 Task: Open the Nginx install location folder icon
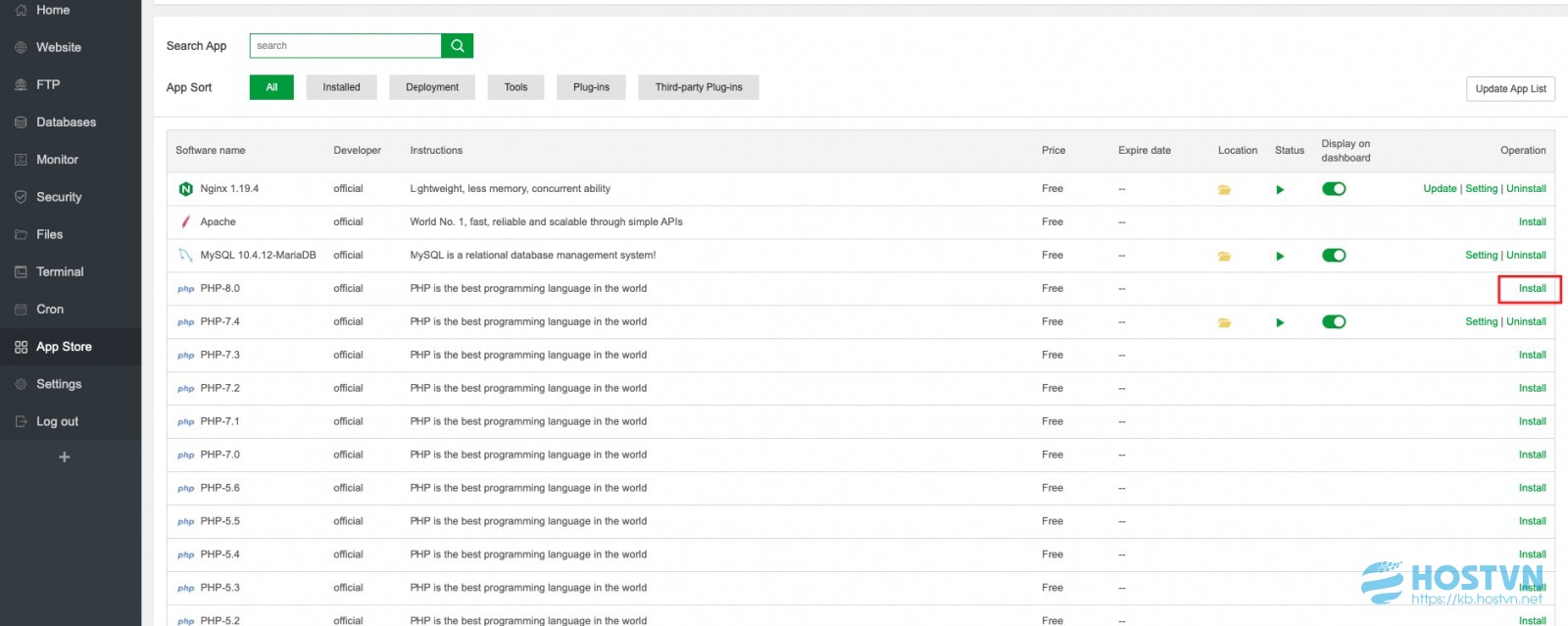tap(1224, 190)
